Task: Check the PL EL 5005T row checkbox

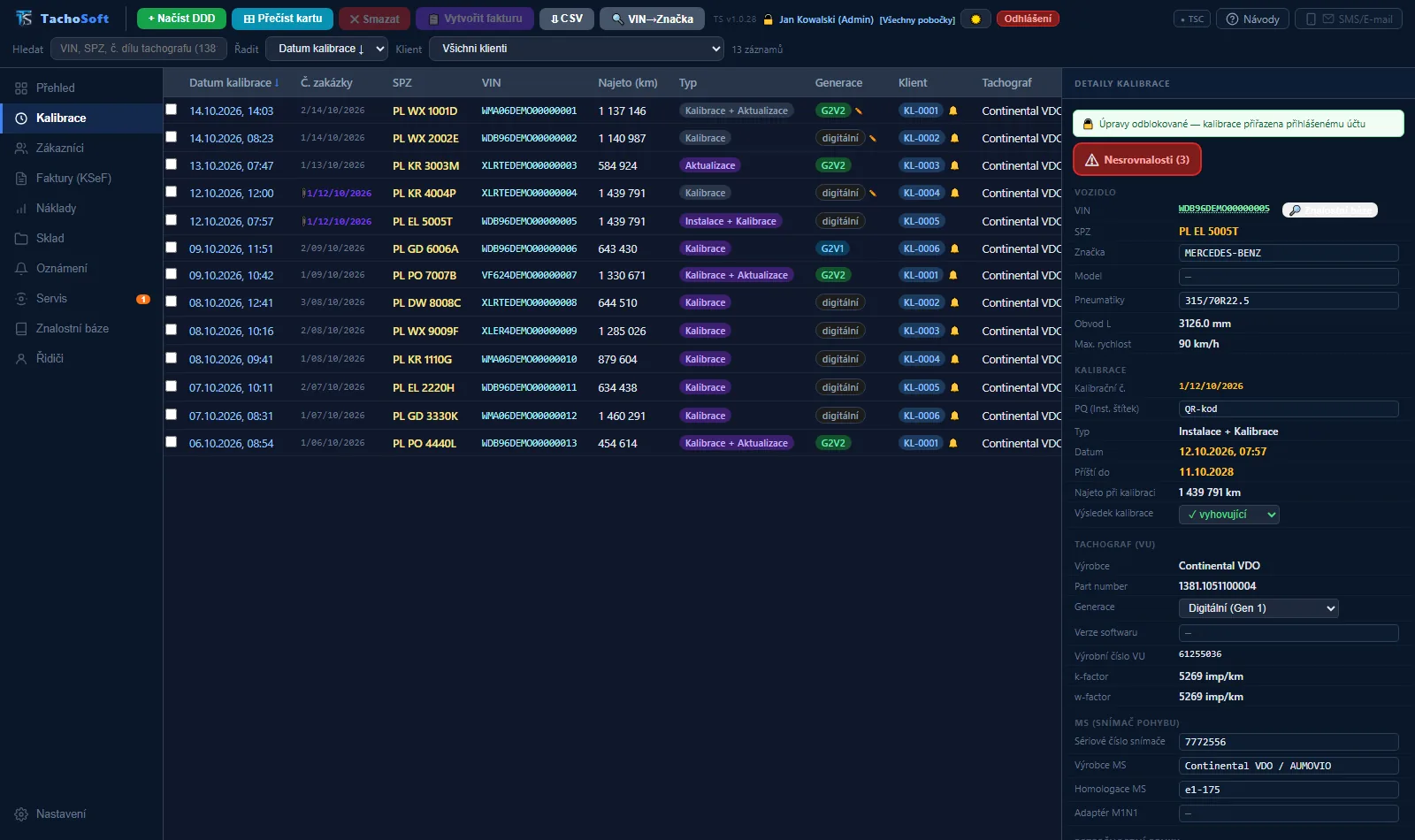Action: (x=172, y=220)
